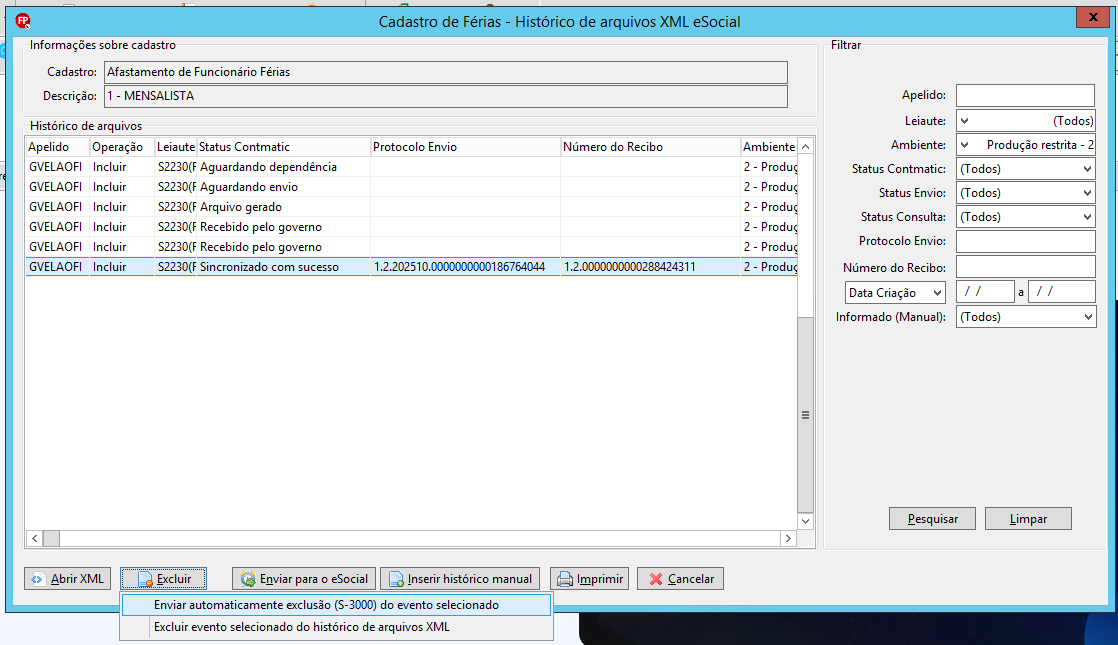Focus the Apelido filter field

[1025, 95]
